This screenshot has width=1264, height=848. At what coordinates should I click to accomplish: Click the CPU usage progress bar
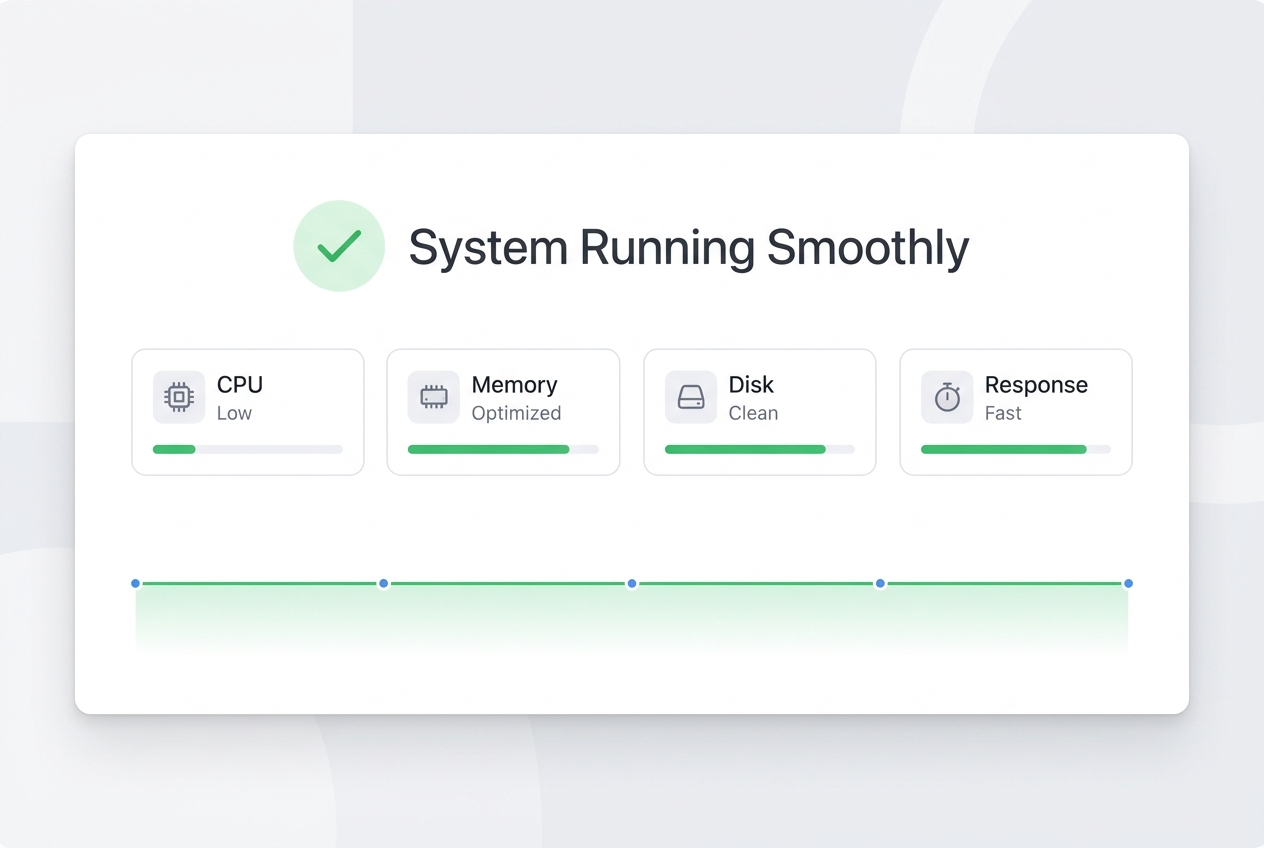248,450
